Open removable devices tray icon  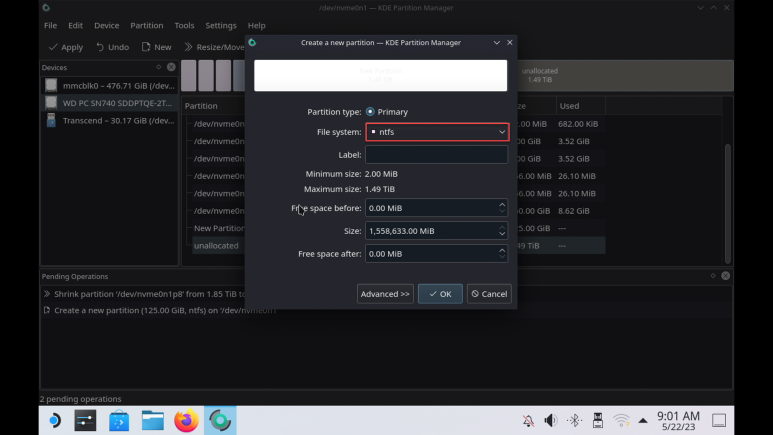pos(597,421)
